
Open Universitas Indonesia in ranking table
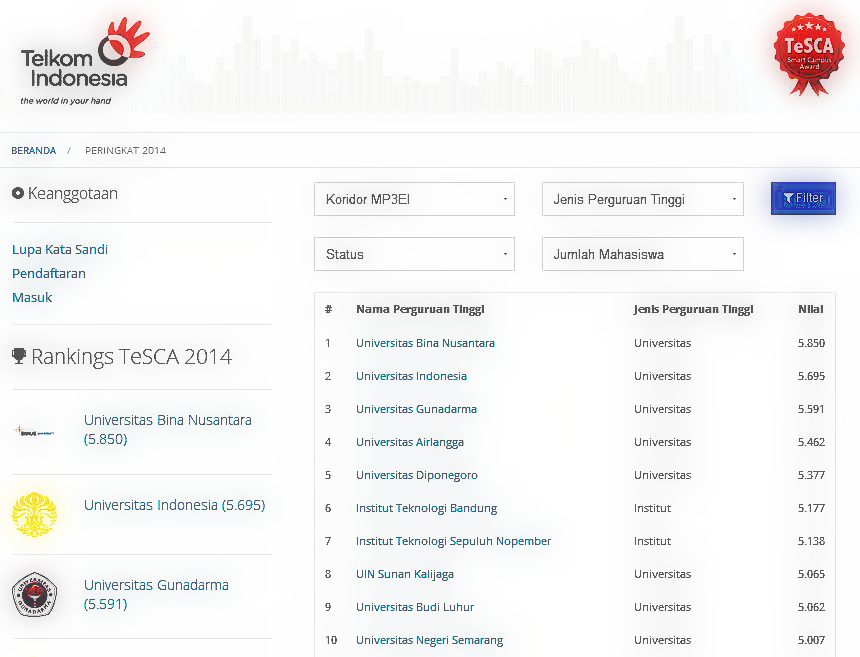pyautogui.click(x=411, y=376)
